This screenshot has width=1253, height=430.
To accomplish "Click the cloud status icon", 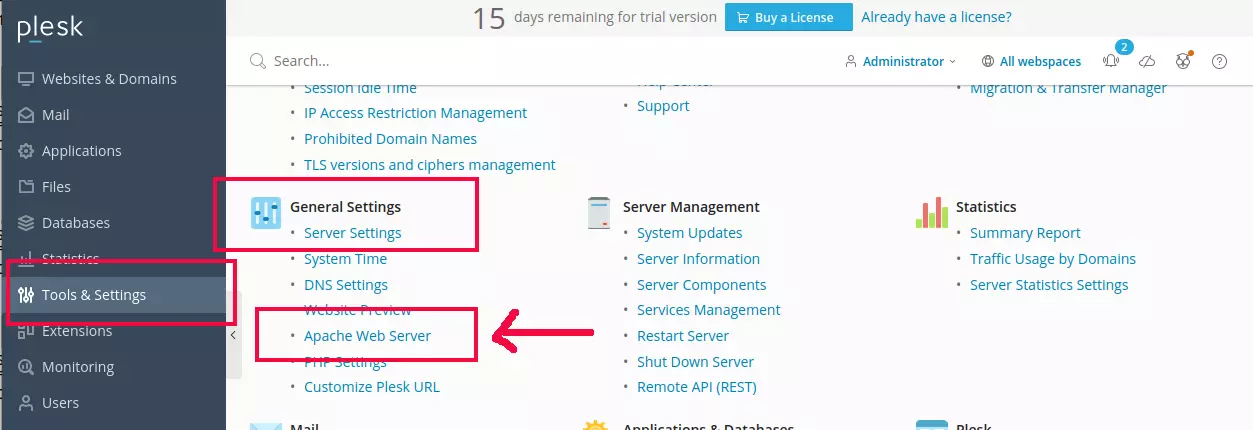I will coord(1147,61).
